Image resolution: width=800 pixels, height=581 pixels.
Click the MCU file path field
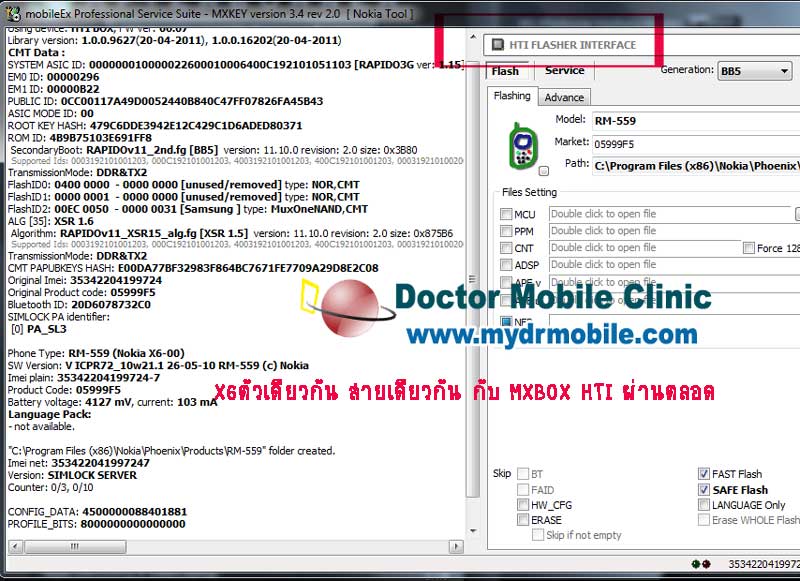coord(670,214)
